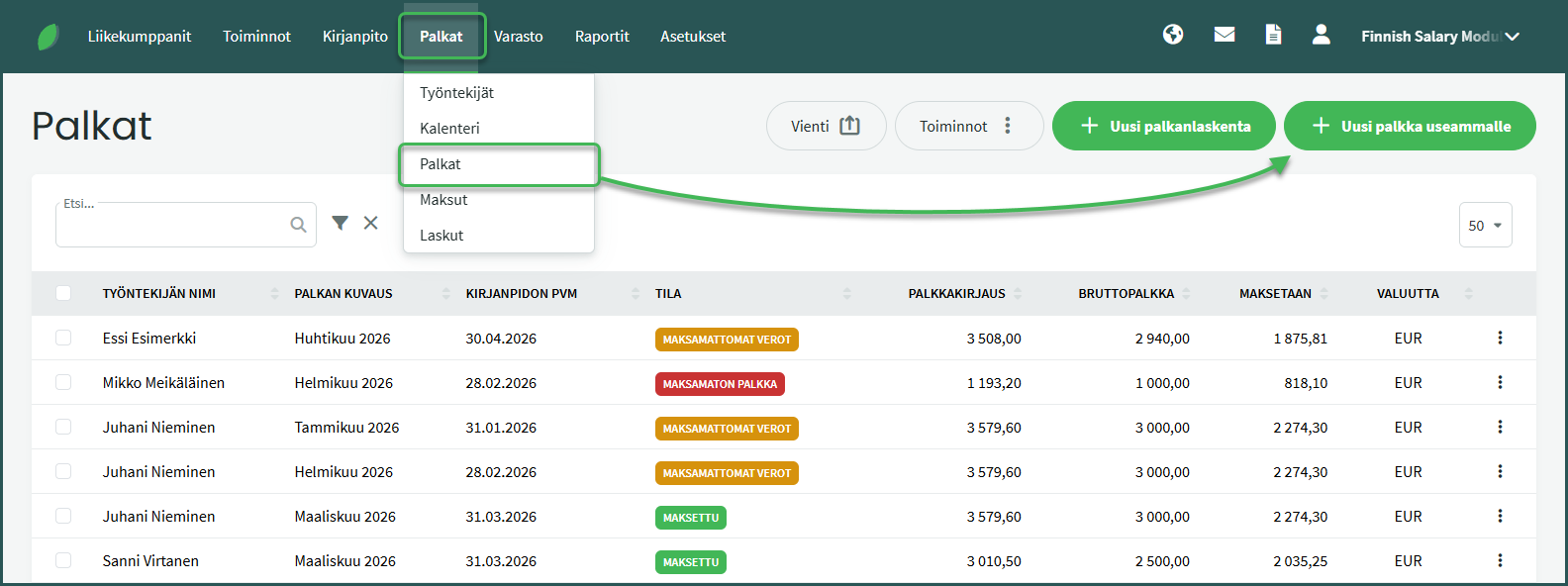Screen dimensions: 1568x586
Task: Tick the select-all checkbox in header
Action: pos(63,293)
